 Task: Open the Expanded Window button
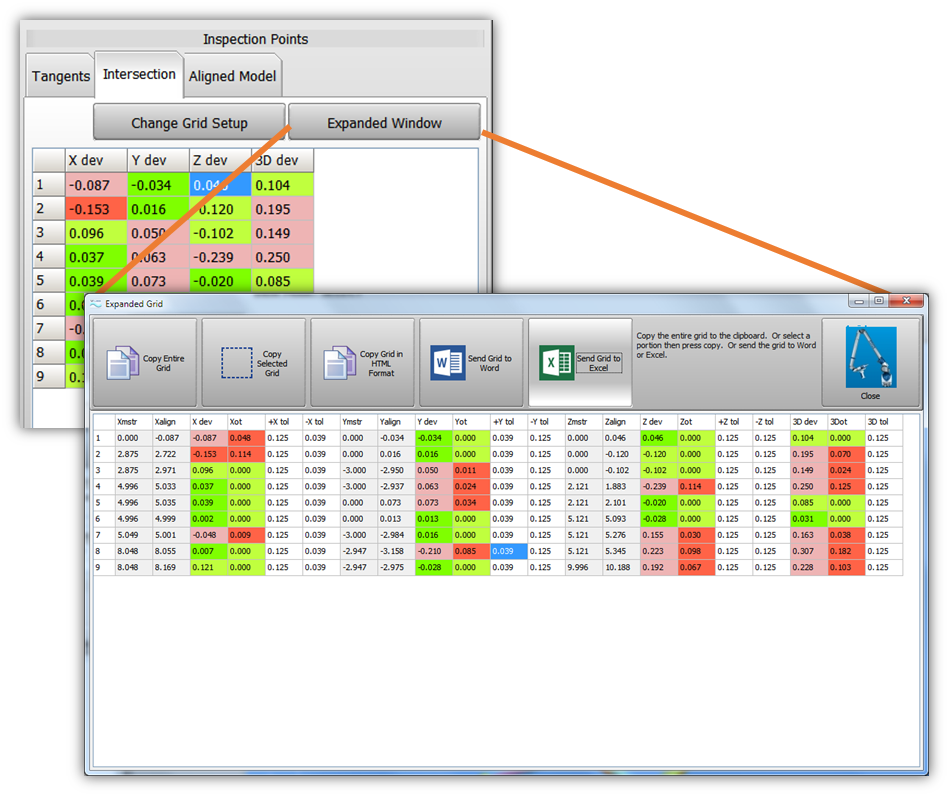[384, 123]
